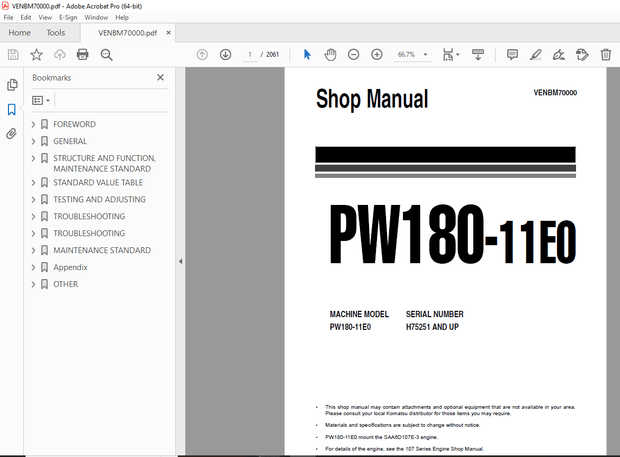Click the page number input field
620x457 pixels.
250,55
